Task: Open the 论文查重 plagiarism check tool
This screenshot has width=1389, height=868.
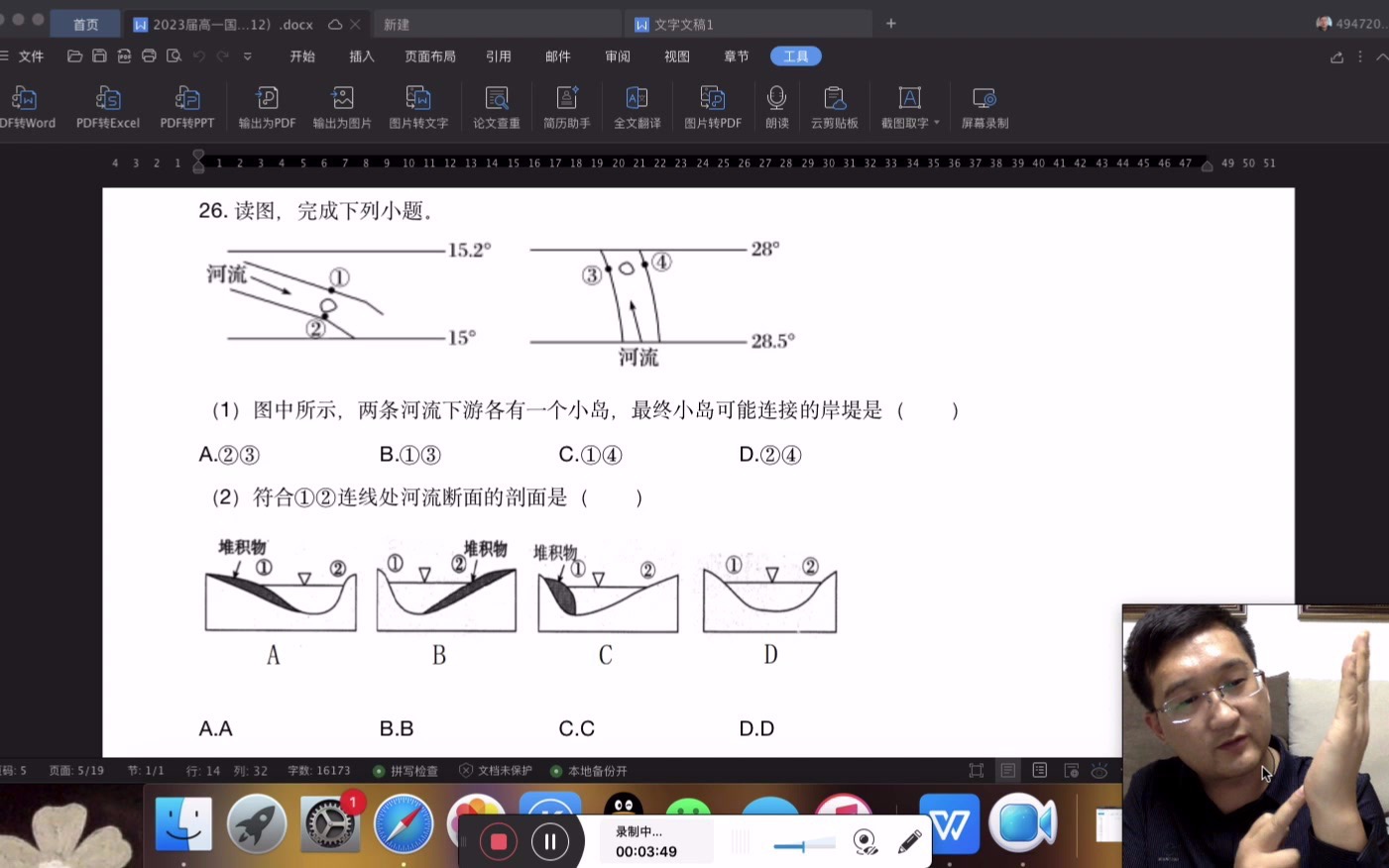Action: 496,107
